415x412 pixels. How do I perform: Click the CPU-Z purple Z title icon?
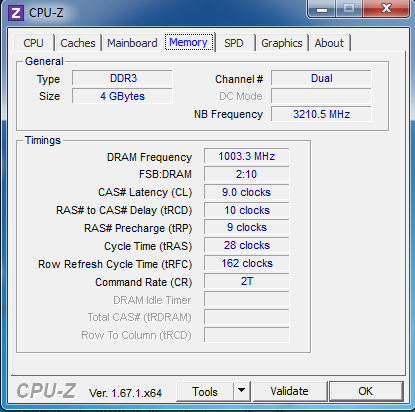coord(16,13)
